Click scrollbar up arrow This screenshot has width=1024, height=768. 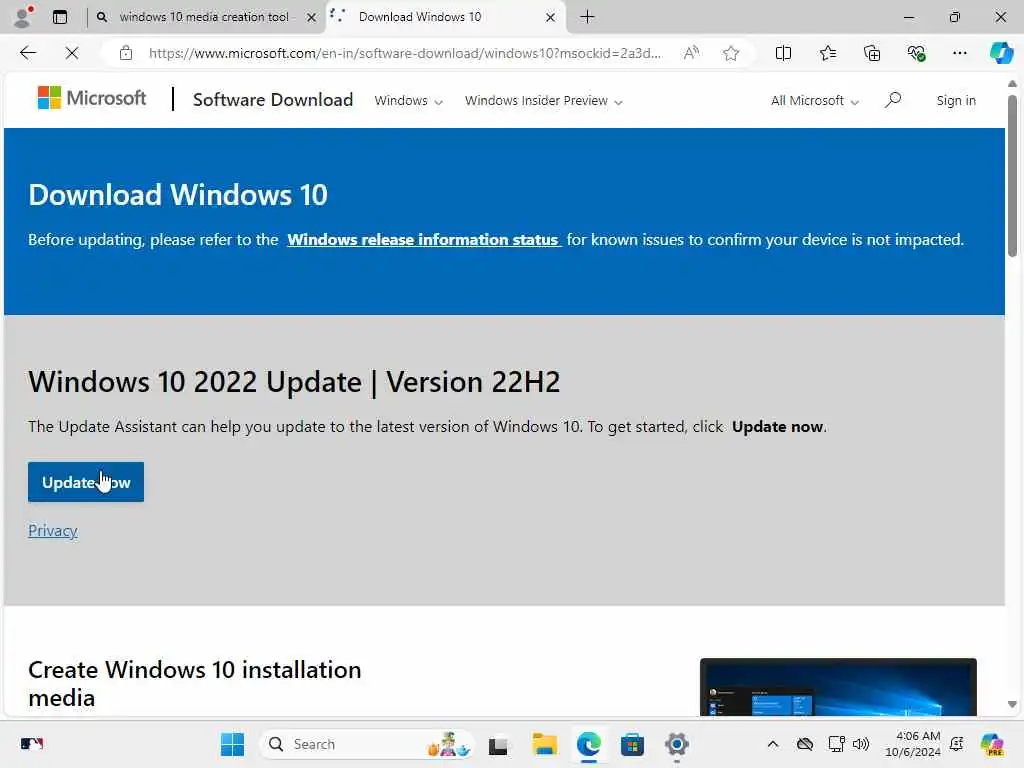pyautogui.click(x=1012, y=84)
